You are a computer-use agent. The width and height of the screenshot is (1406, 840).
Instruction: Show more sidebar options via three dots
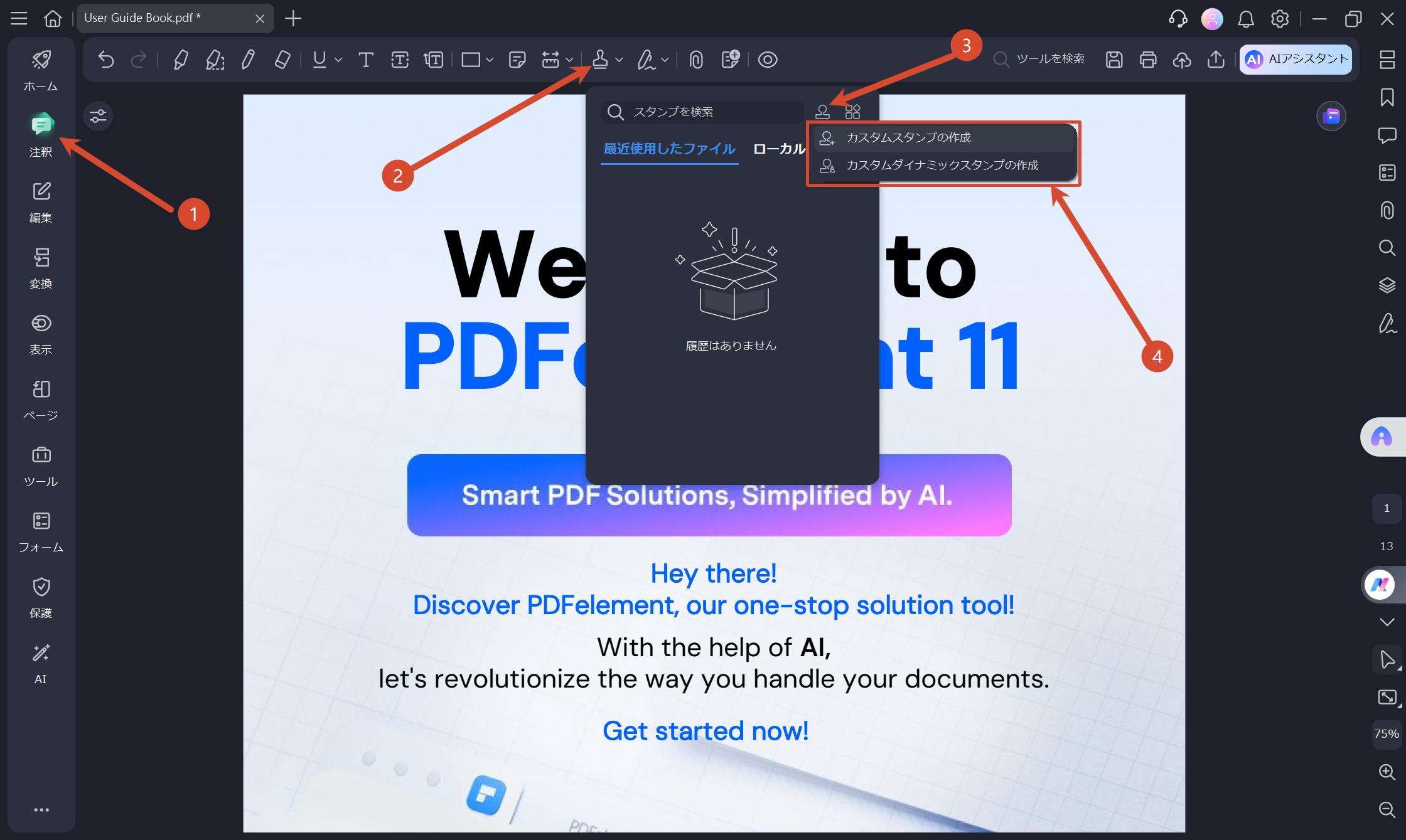(x=41, y=810)
